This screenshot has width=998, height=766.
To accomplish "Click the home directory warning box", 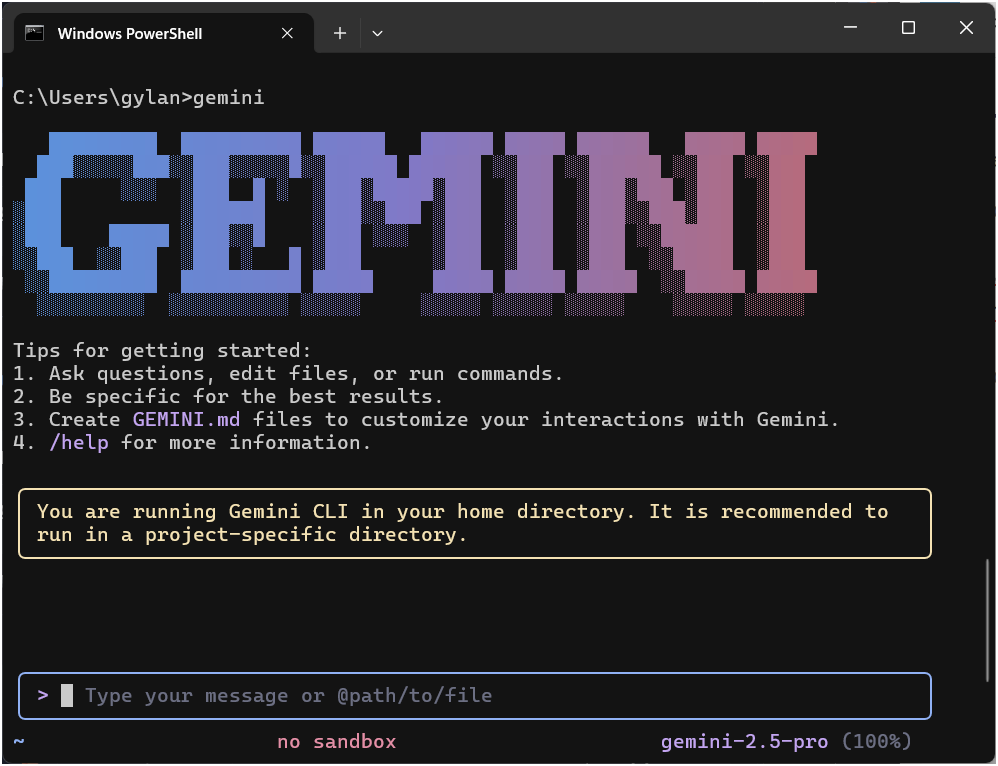I will point(474,523).
